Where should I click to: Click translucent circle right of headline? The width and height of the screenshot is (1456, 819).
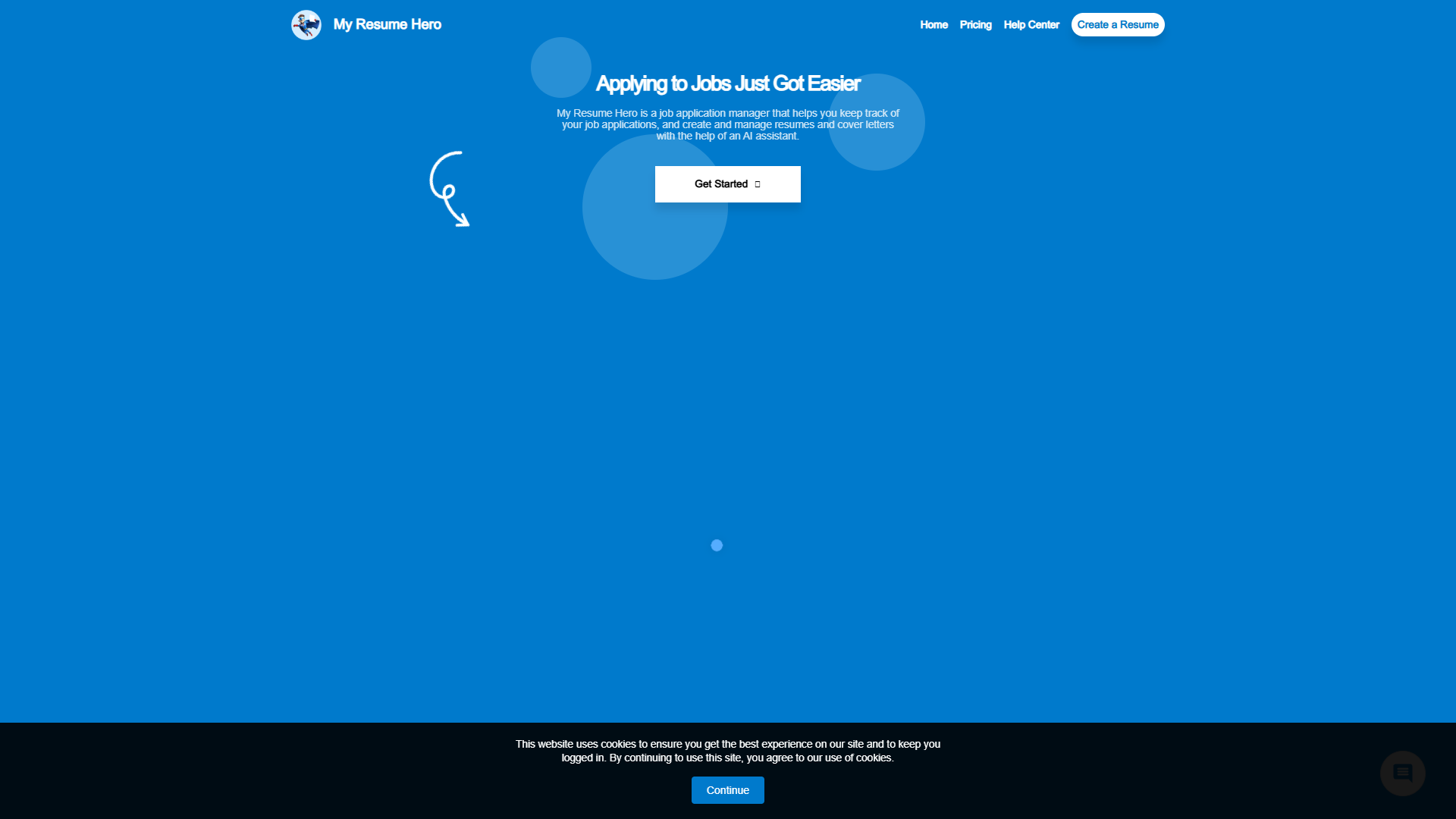click(x=877, y=122)
